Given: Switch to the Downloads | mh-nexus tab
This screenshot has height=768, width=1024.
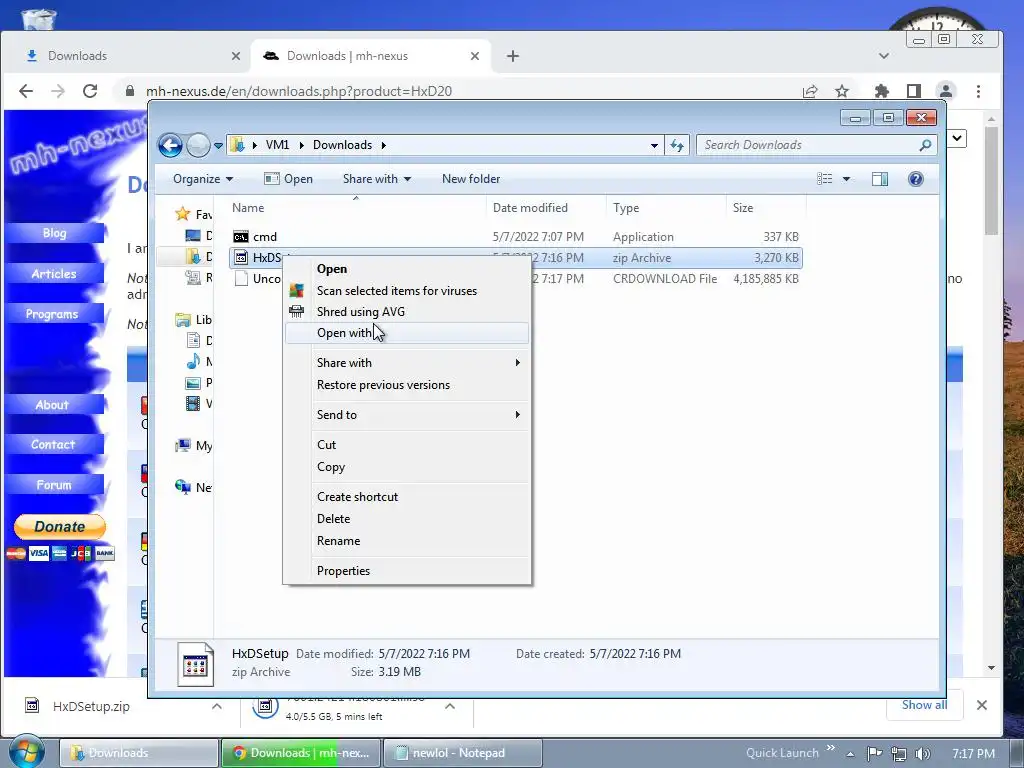Looking at the screenshot, I should click(x=368, y=56).
